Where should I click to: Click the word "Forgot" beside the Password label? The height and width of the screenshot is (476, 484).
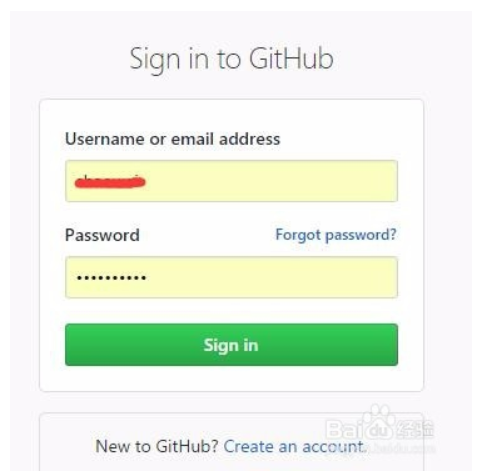click(x=298, y=235)
